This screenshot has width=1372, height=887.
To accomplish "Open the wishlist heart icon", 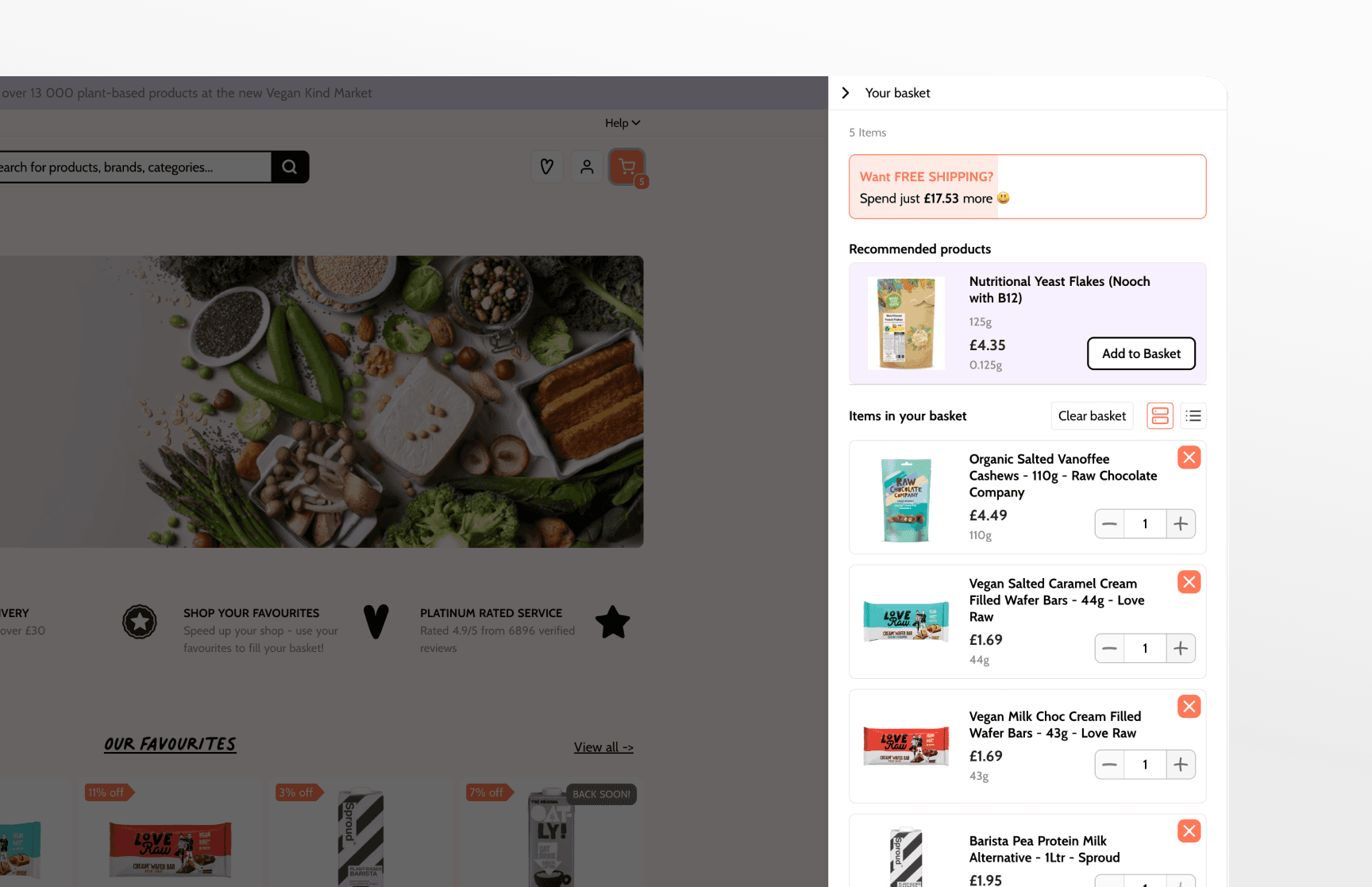I will coord(547,167).
